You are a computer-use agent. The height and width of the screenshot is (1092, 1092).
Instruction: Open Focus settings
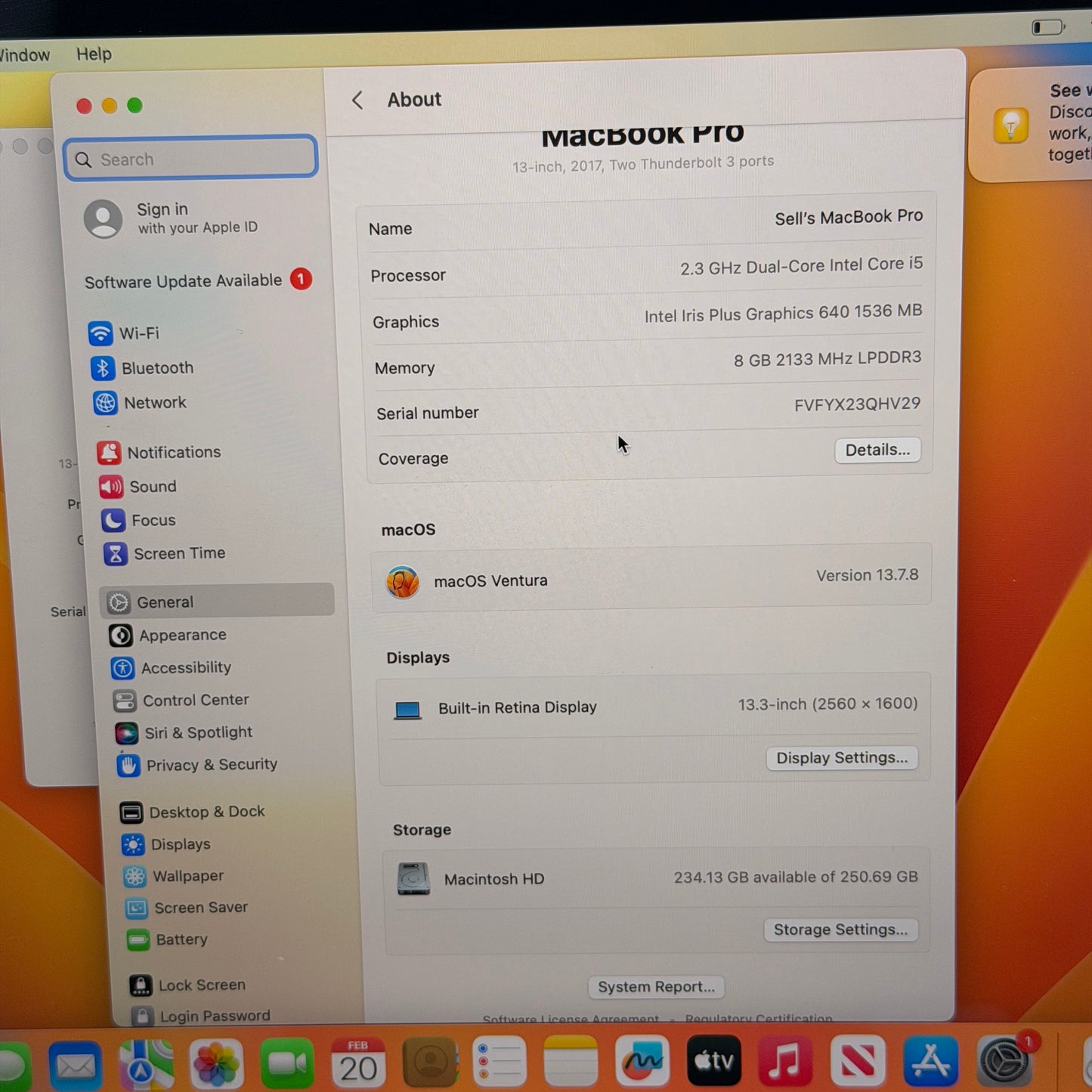coord(138,520)
